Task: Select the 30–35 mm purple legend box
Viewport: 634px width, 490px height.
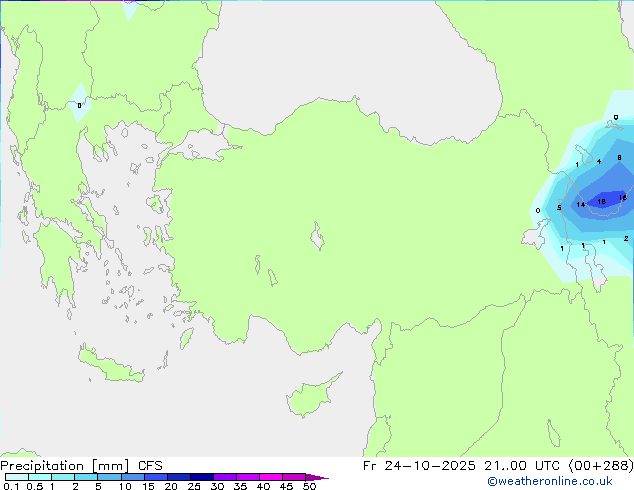Action: tap(224, 477)
